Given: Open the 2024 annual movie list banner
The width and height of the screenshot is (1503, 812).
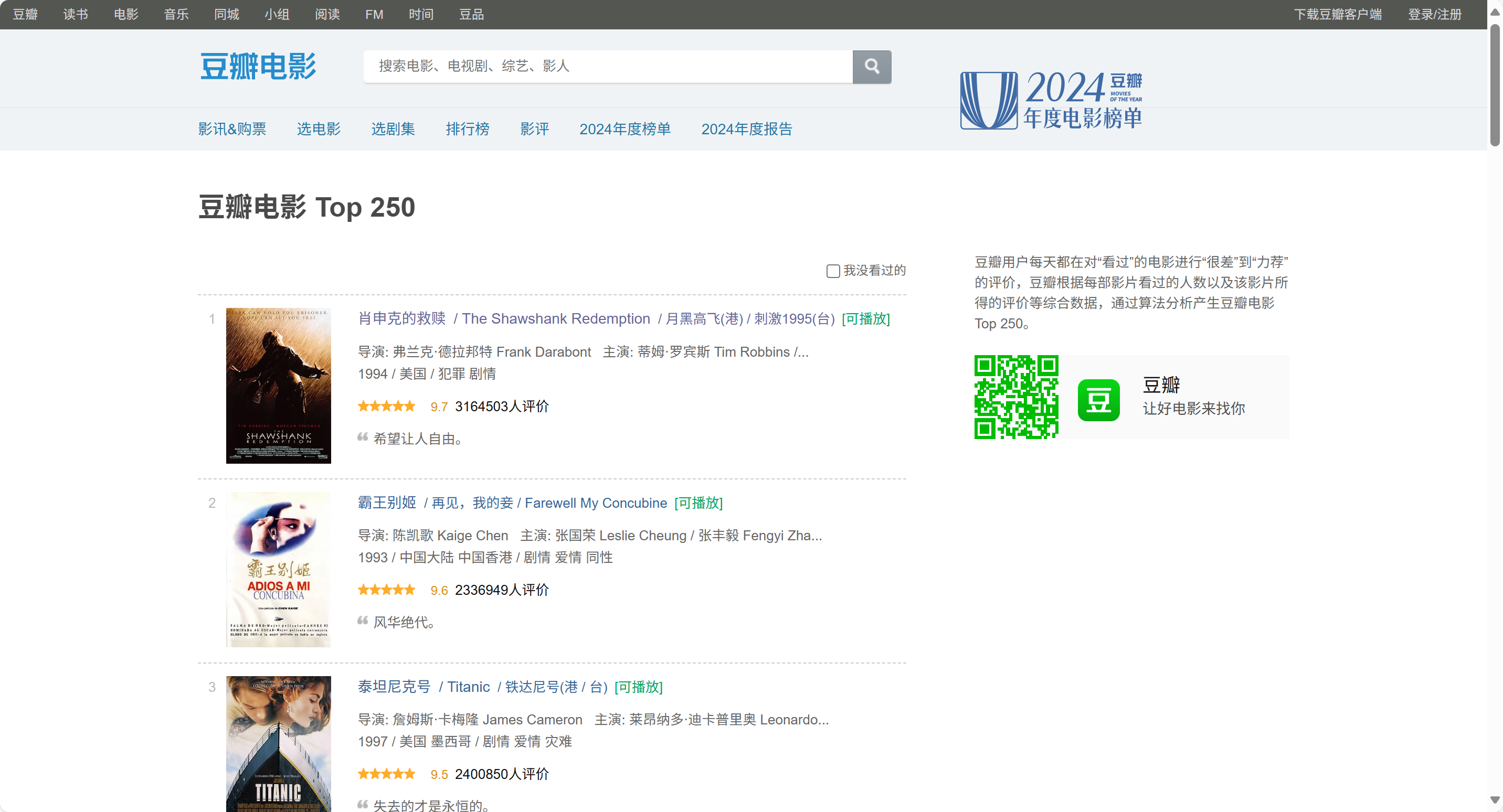Looking at the screenshot, I should click(1051, 100).
